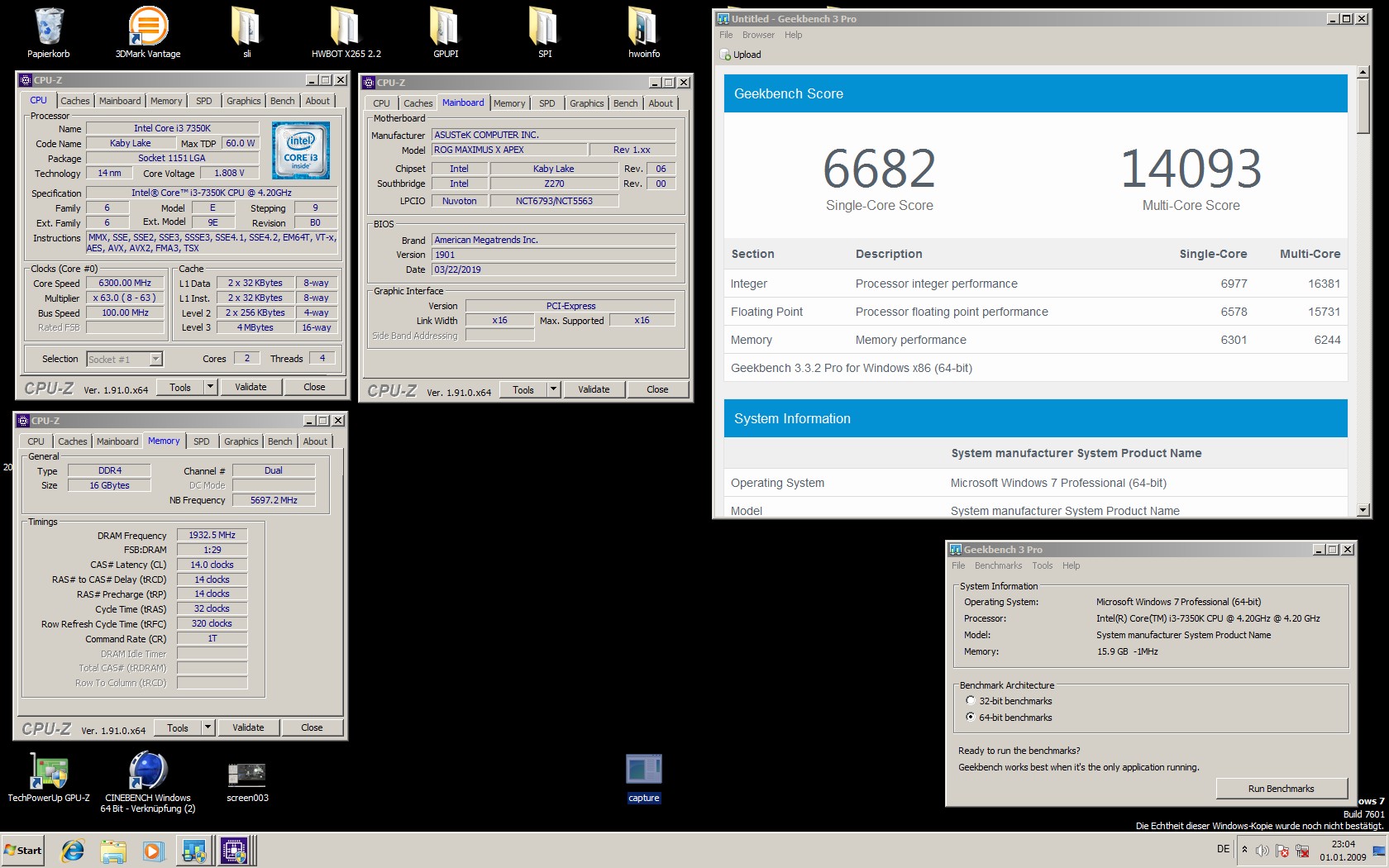The width and height of the screenshot is (1389, 868).
Task: Select 32-bit benchmarks radio button
Action: (x=971, y=700)
